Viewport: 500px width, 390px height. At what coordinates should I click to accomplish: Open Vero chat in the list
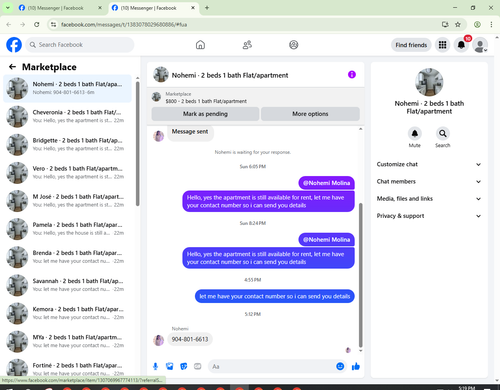pos(67,173)
